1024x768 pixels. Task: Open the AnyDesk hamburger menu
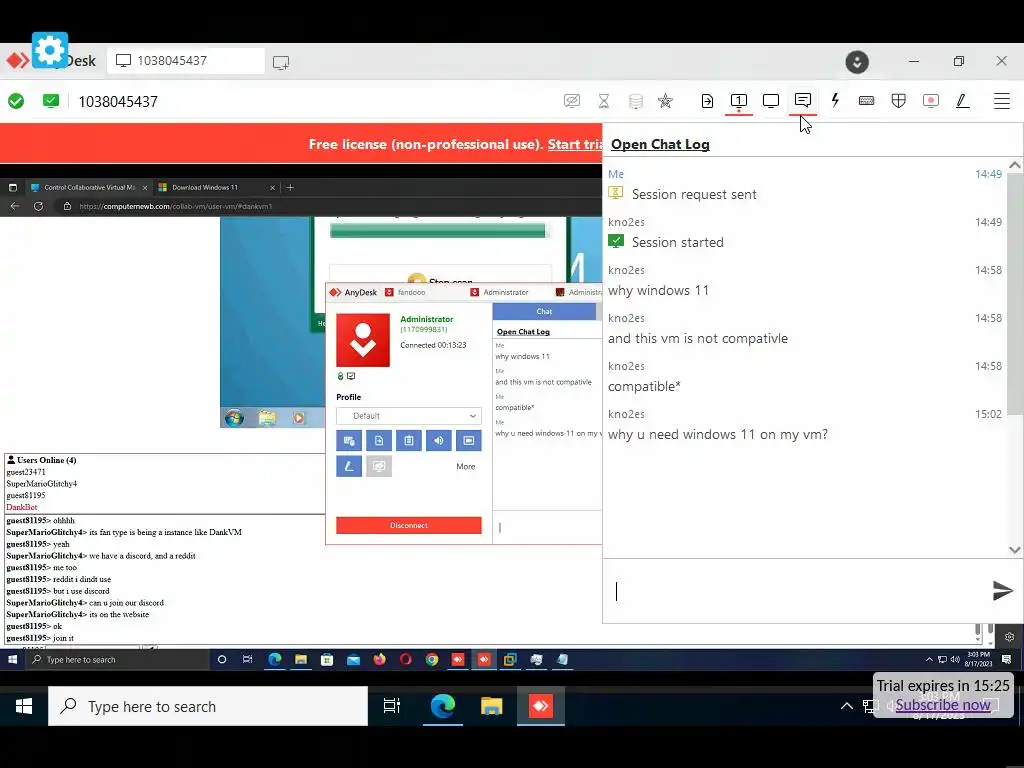click(1002, 101)
